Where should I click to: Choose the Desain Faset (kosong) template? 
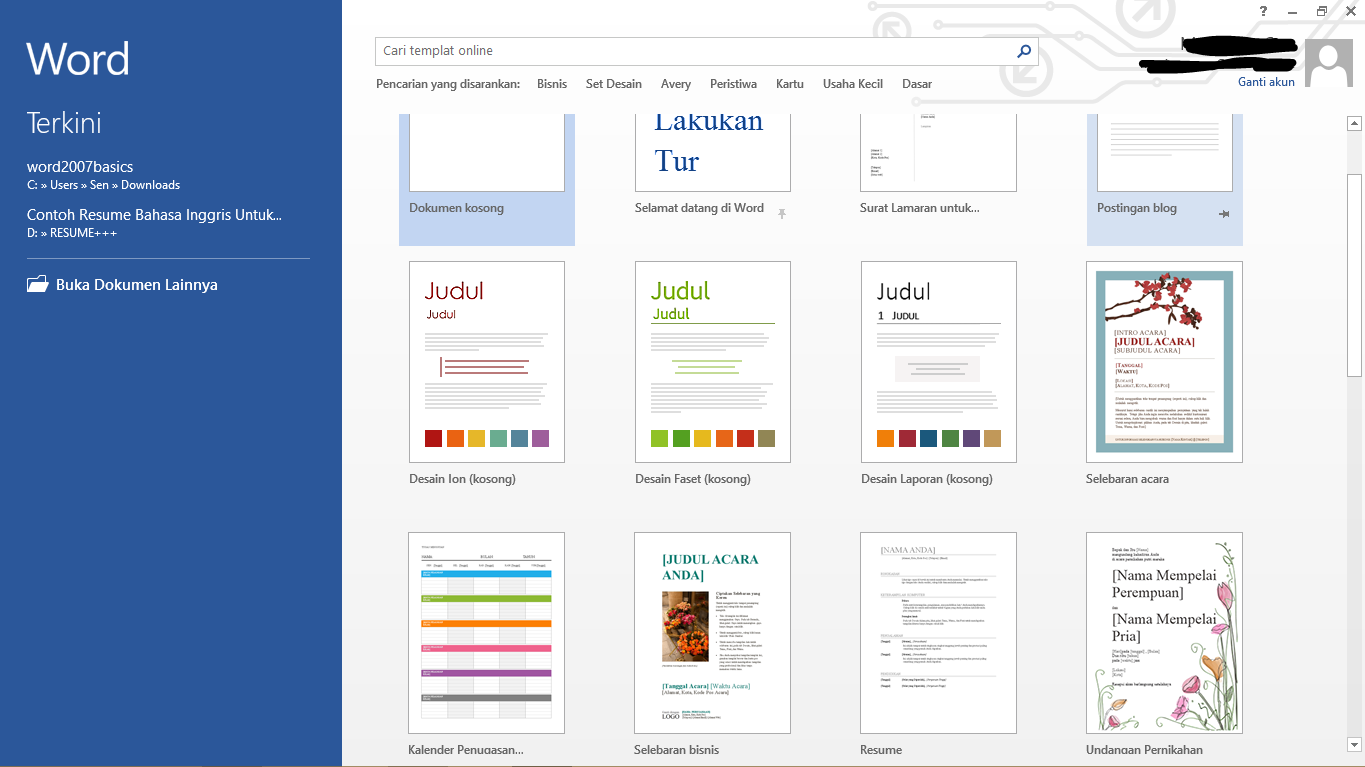(x=713, y=362)
